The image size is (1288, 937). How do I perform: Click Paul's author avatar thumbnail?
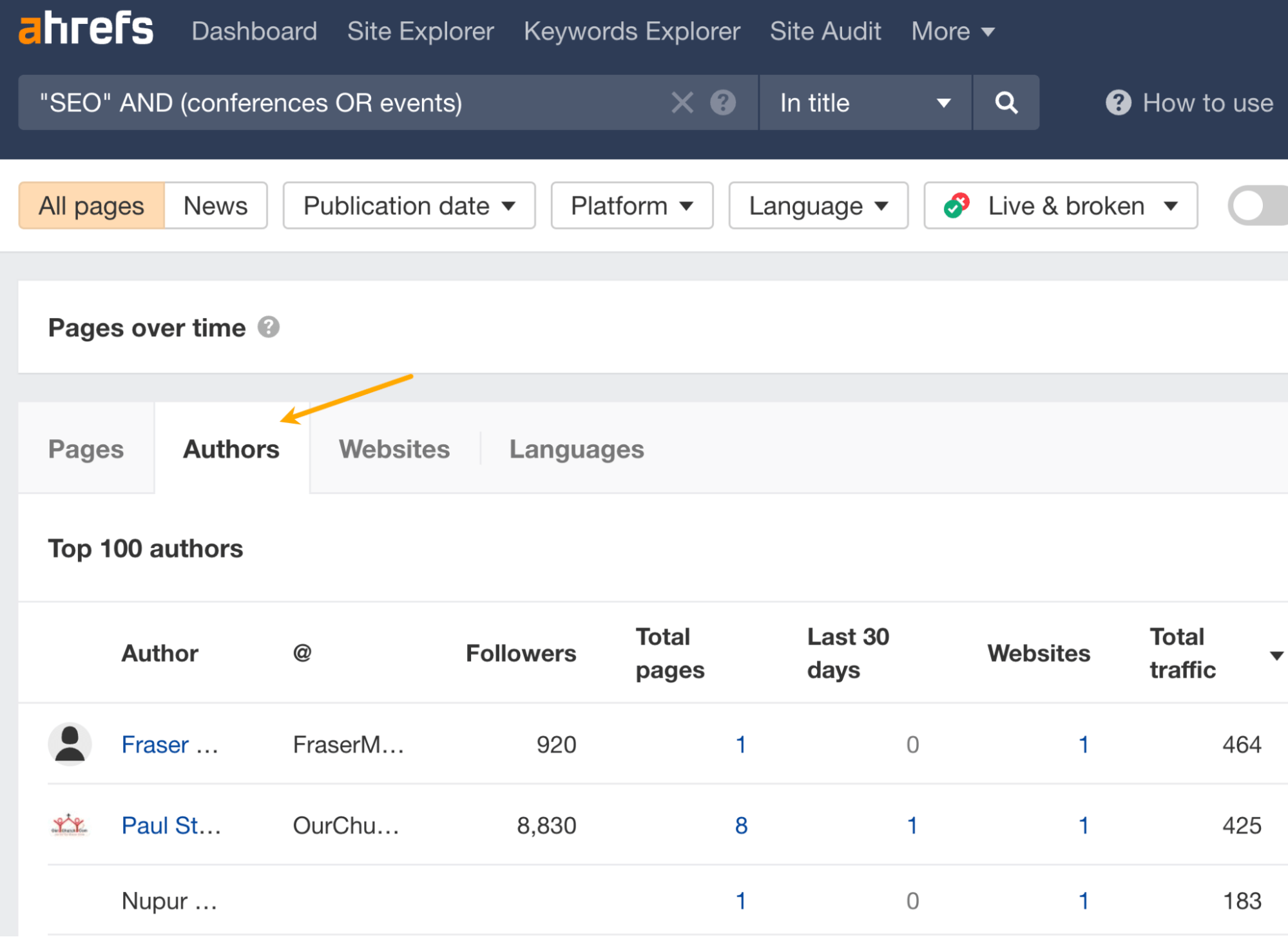click(x=70, y=825)
